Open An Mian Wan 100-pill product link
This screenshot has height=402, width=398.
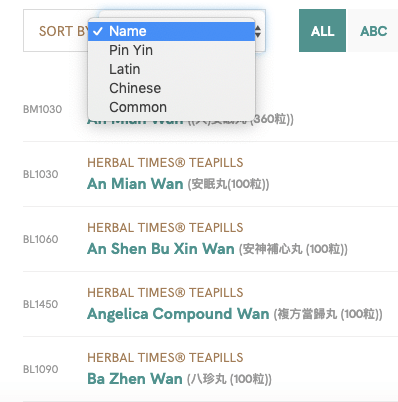135,184
